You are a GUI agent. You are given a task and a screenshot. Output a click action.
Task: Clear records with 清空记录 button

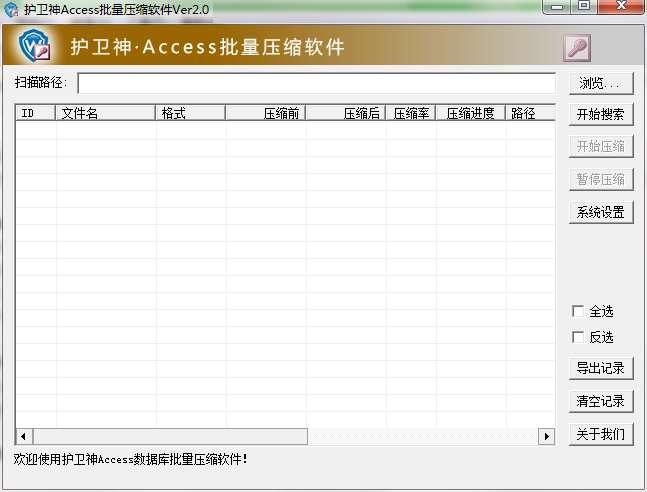(x=601, y=401)
